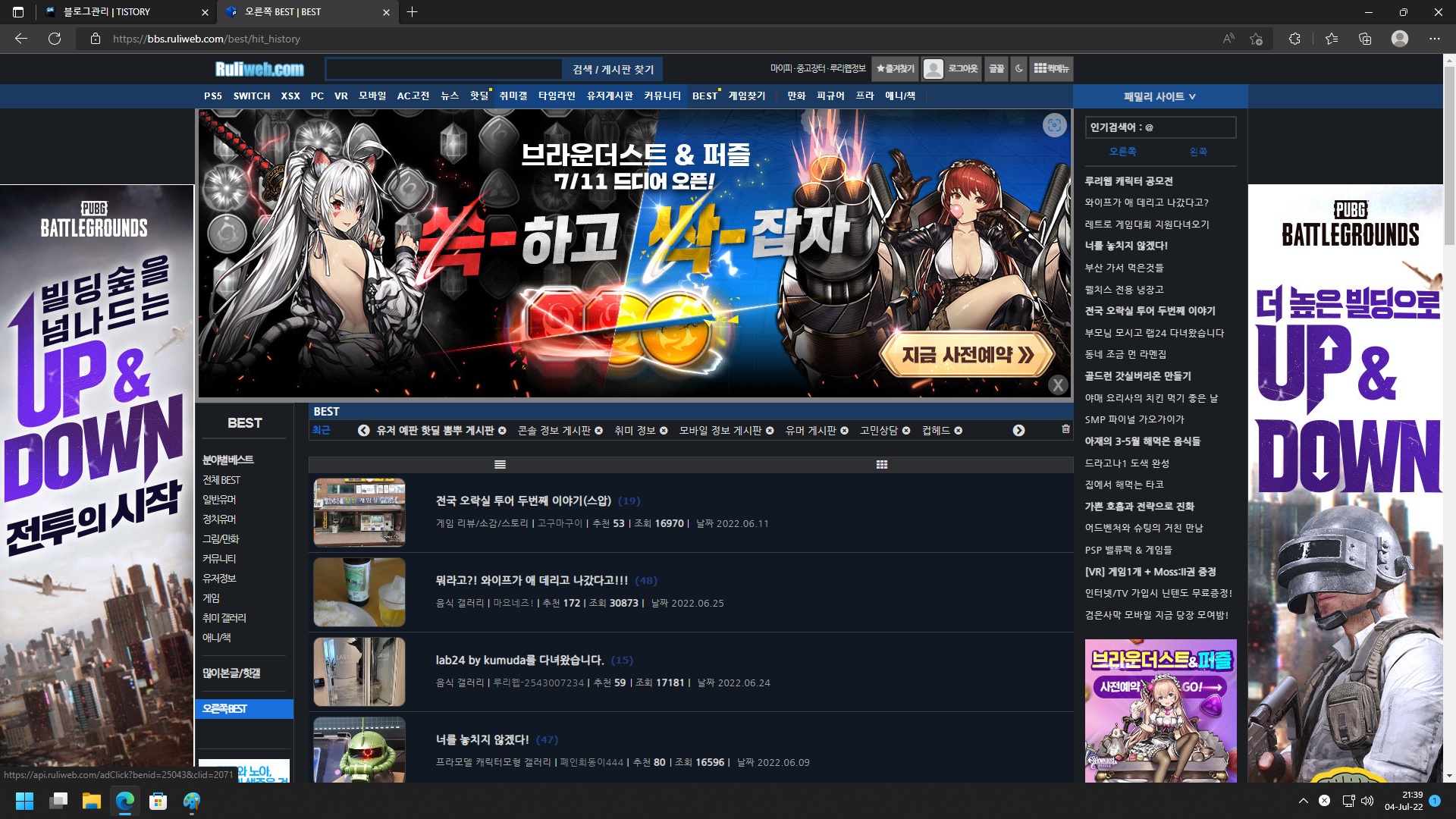Open Microsoft Store from the taskbar
The image size is (1456, 819).
[158, 801]
